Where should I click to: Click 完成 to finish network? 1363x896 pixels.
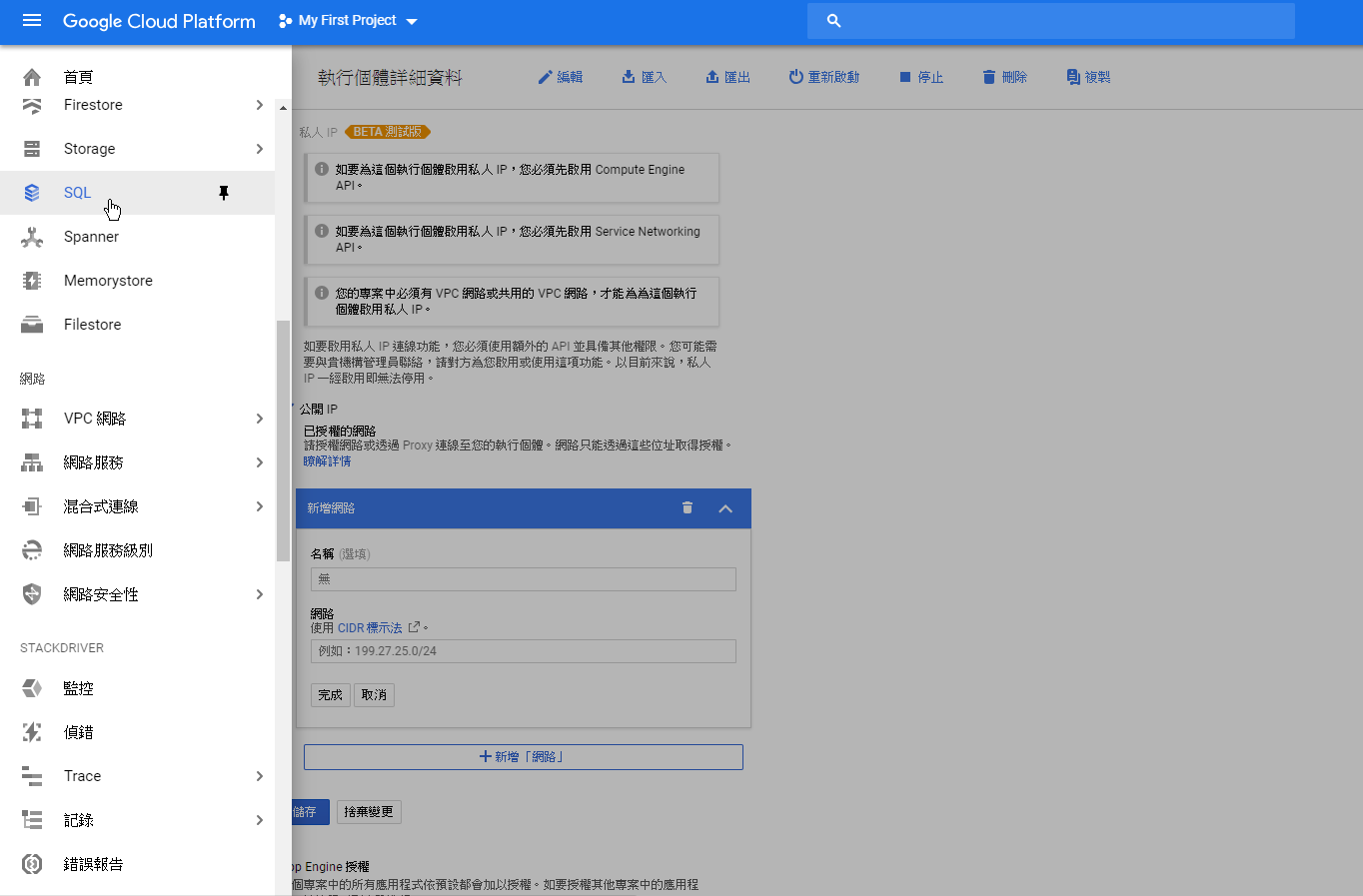point(331,695)
